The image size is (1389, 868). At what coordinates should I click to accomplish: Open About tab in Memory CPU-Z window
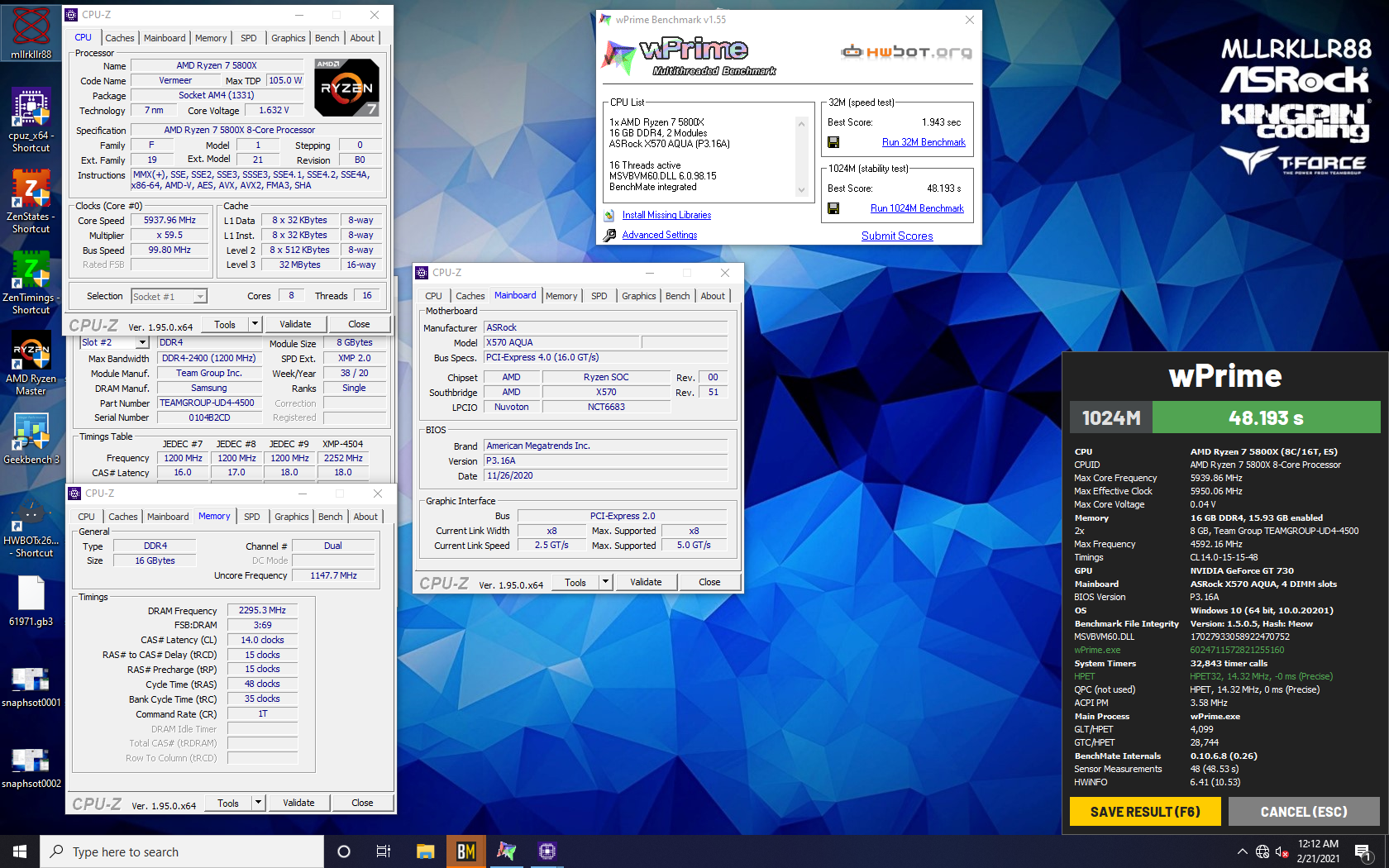365,517
